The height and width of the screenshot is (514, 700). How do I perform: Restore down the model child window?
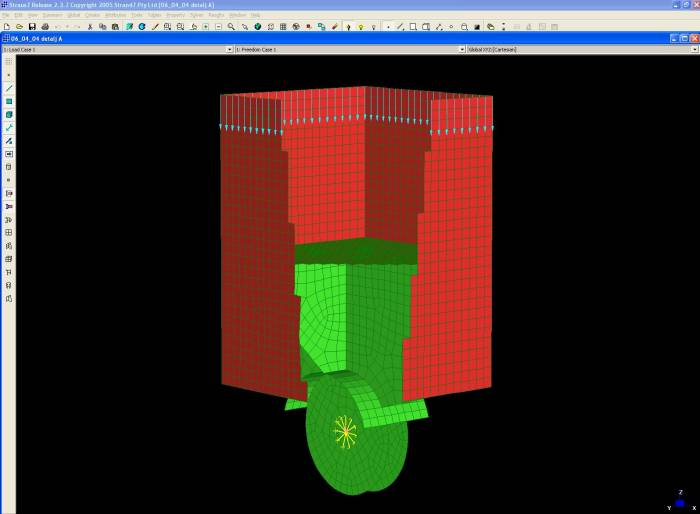tap(682, 38)
